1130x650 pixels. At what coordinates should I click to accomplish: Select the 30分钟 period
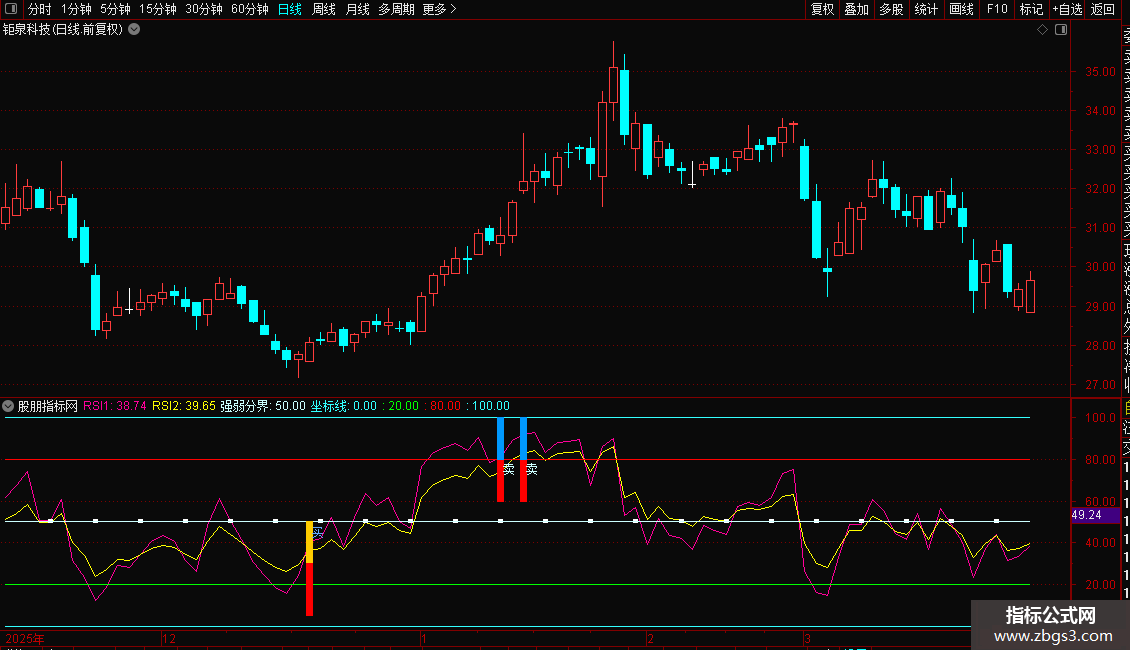coord(204,9)
